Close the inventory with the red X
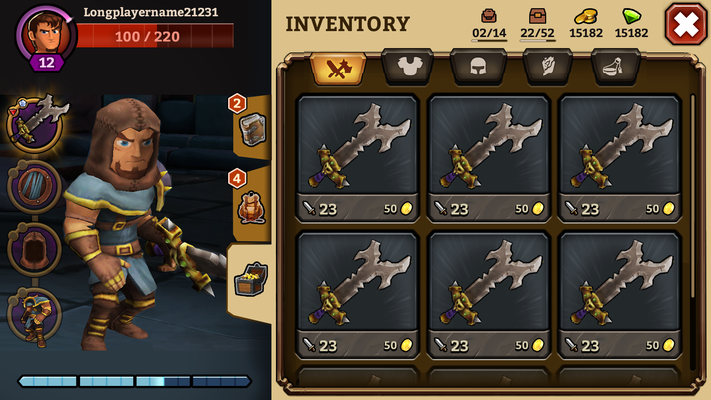This screenshot has height=400, width=711. [686, 24]
